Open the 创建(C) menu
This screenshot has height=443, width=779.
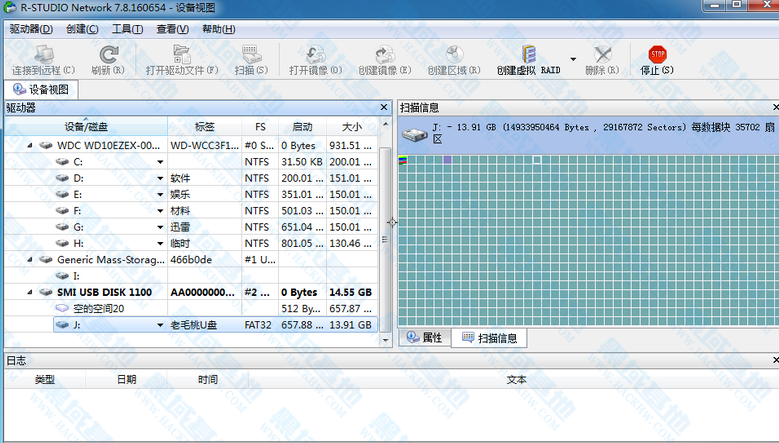(x=82, y=29)
